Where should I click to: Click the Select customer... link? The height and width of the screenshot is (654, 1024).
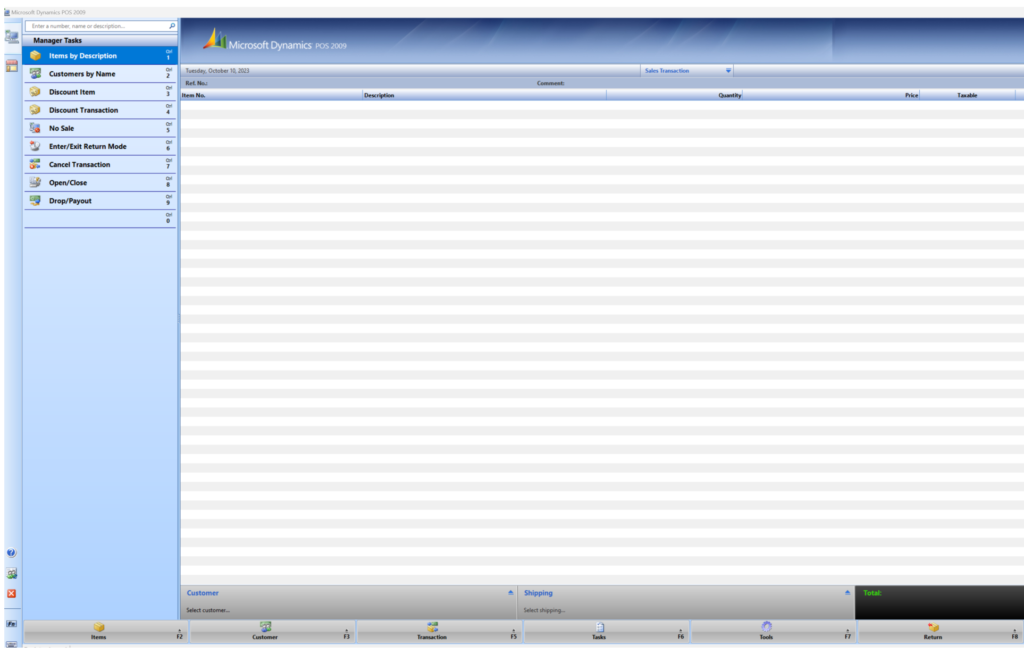click(208, 610)
